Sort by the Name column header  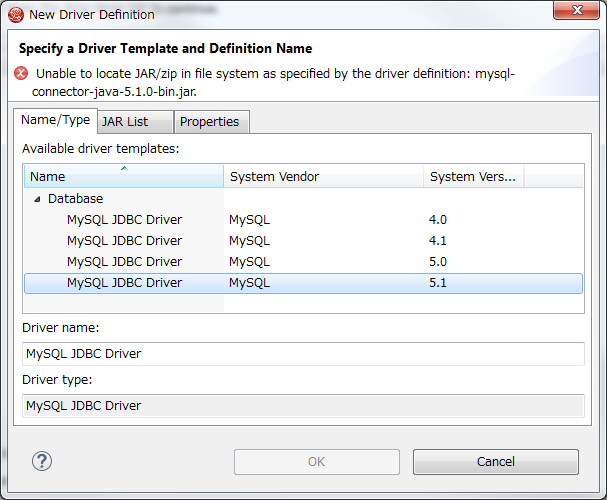124,176
